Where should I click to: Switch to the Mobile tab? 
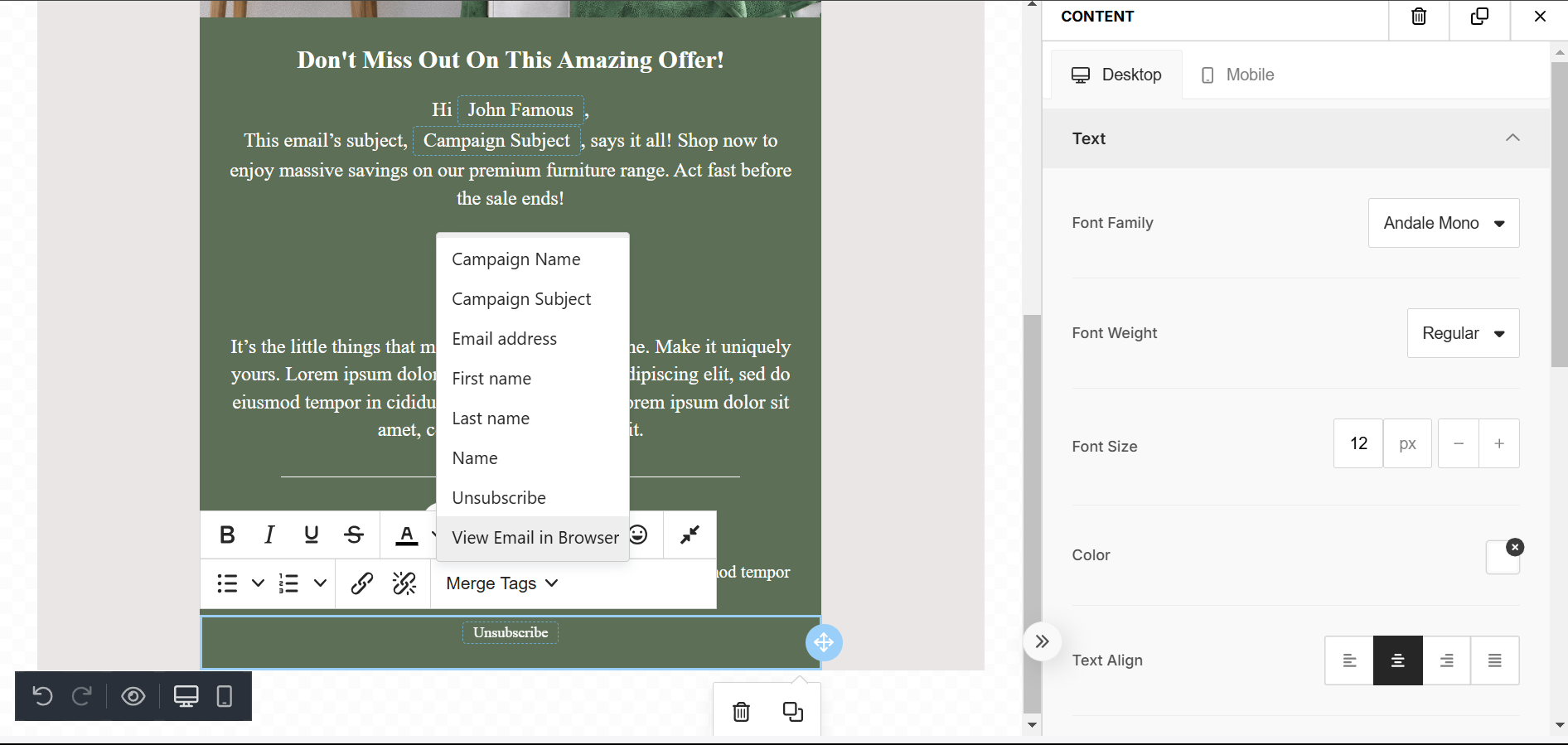(1238, 75)
